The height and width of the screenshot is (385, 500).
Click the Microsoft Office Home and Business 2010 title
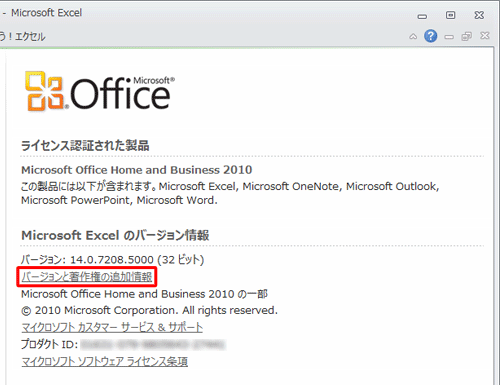[x=137, y=170]
